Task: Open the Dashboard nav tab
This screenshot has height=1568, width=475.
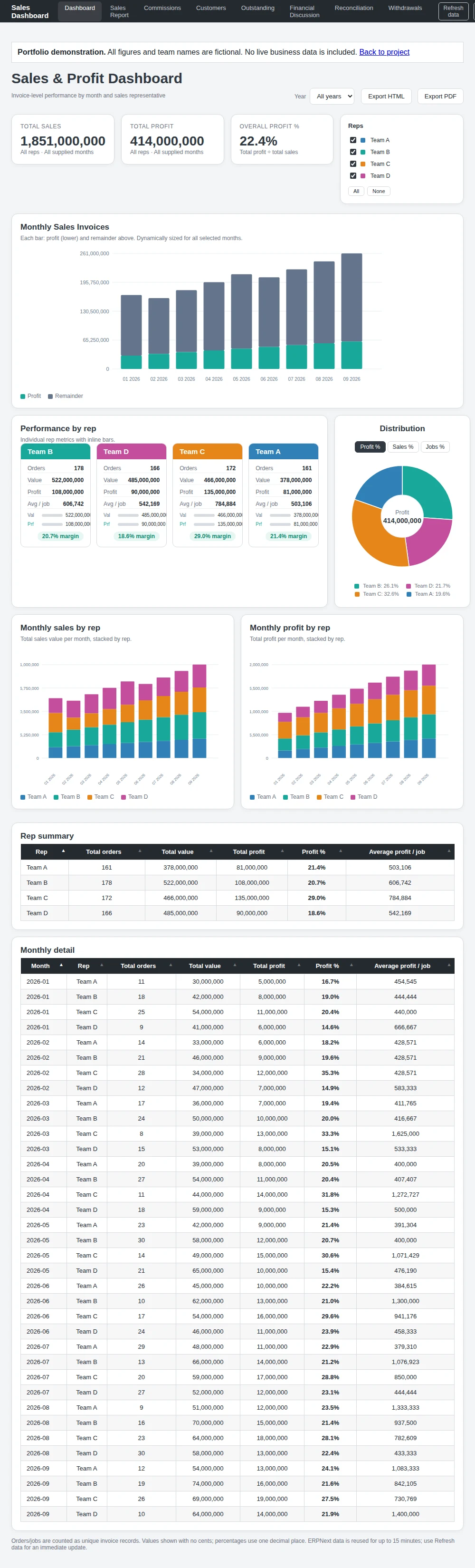Action: [80, 11]
